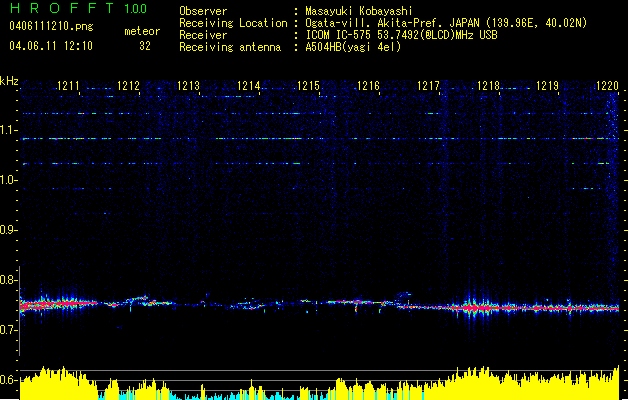Screen dimensions: 629x400
Task: Click time marker 1212
Action: click(128, 86)
